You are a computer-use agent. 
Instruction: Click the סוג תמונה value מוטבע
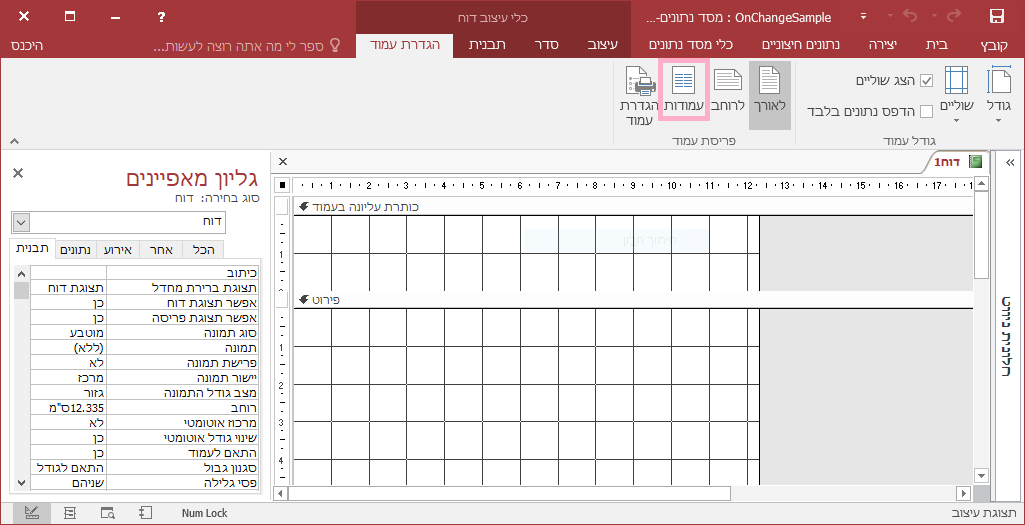coord(69,333)
